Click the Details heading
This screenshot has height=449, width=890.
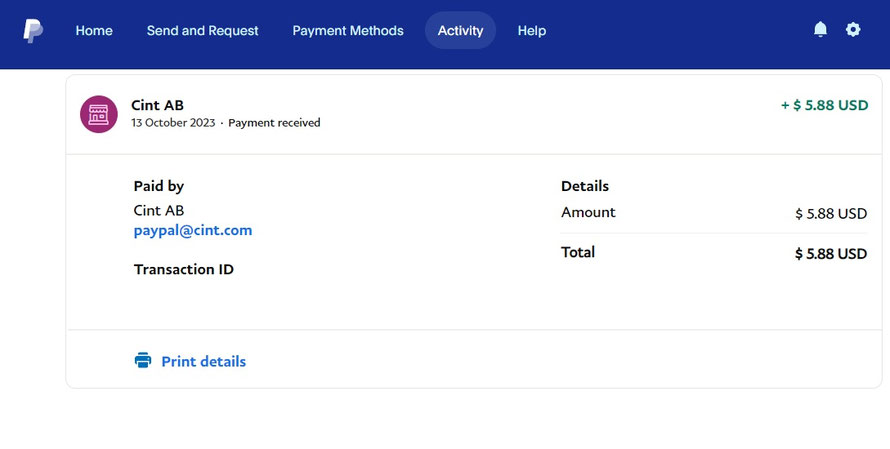tap(585, 186)
